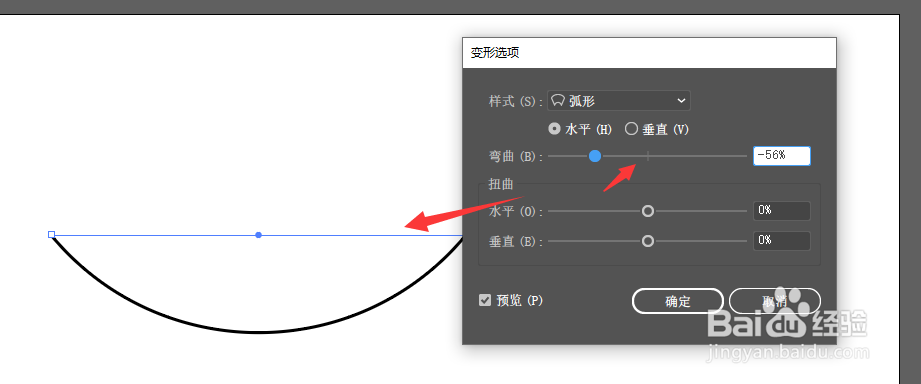
Task: Confirm with the 确定 button
Action: click(x=677, y=301)
